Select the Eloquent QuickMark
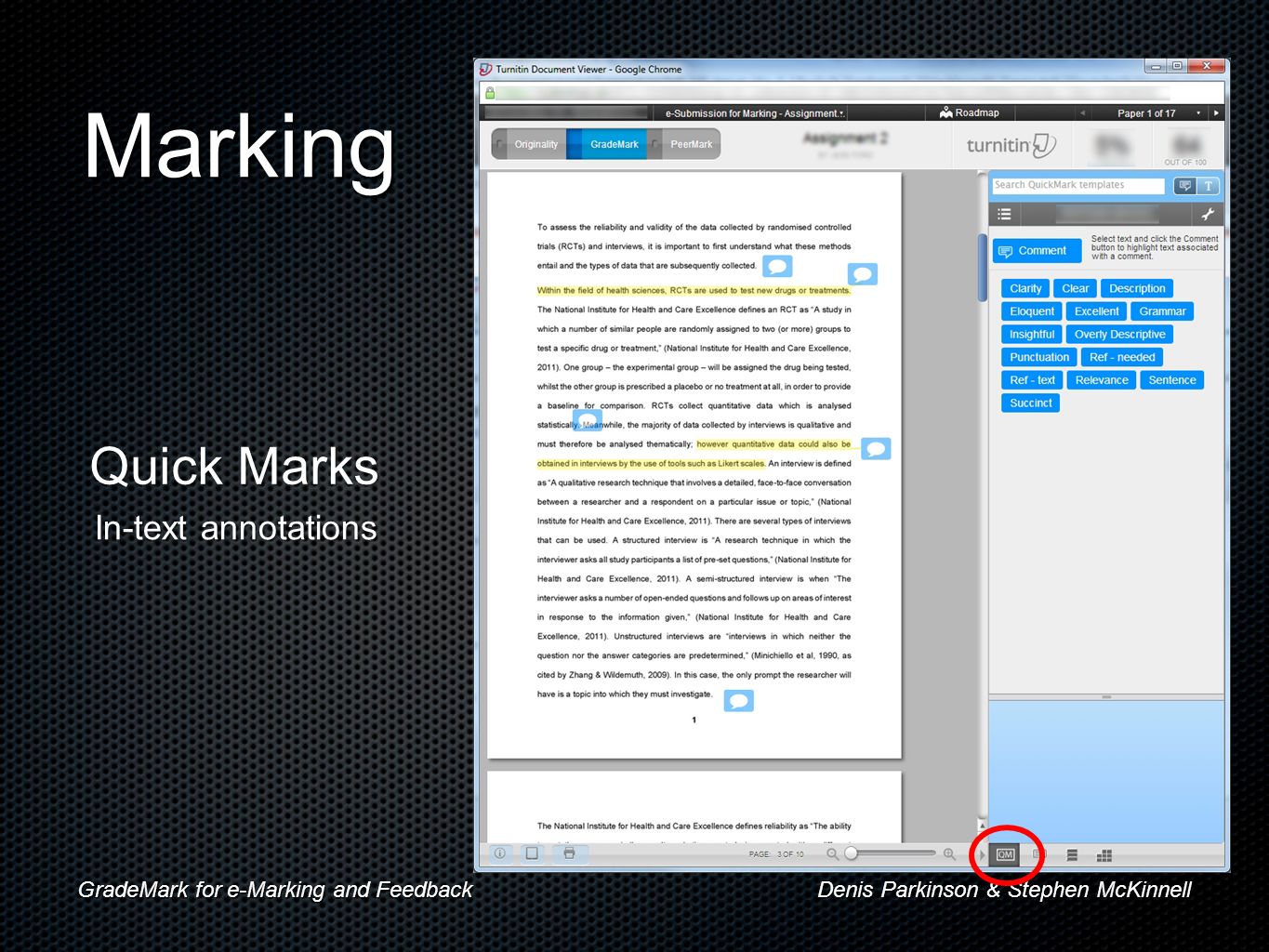The height and width of the screenshot is (952, 1269). point(1032,311)
